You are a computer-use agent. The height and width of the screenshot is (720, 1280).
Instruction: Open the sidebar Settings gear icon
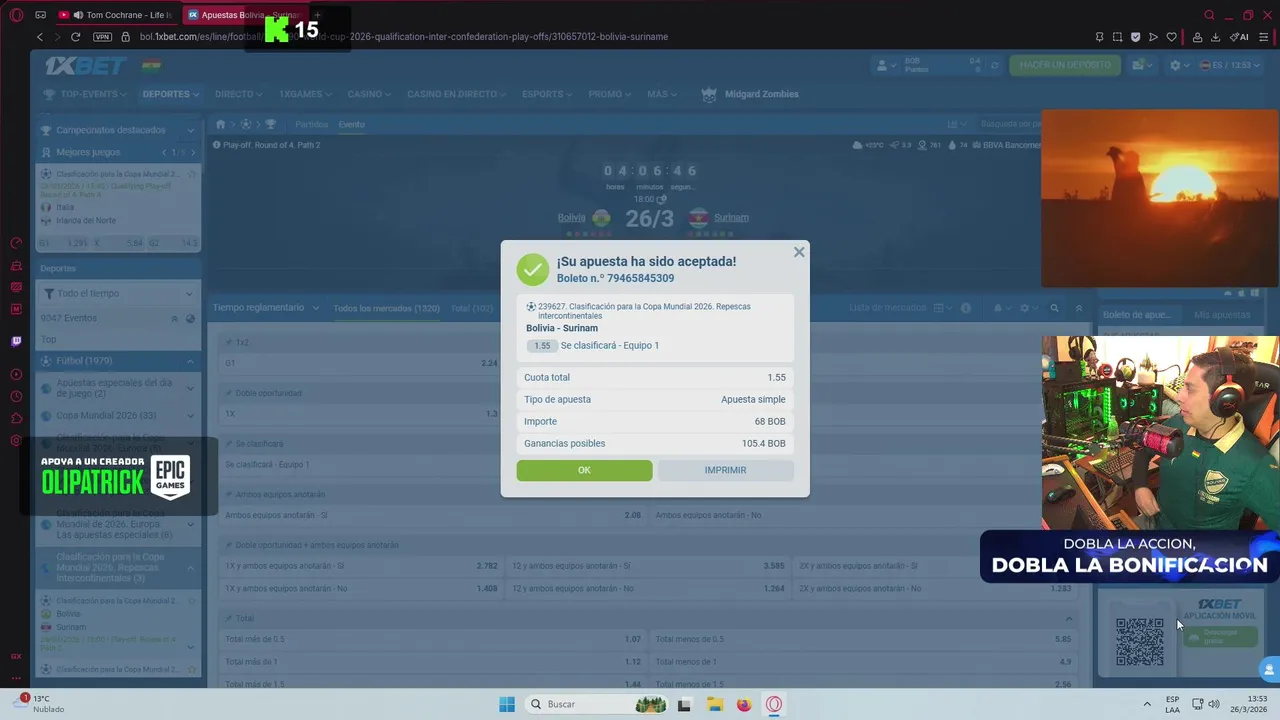pos(16,441)
